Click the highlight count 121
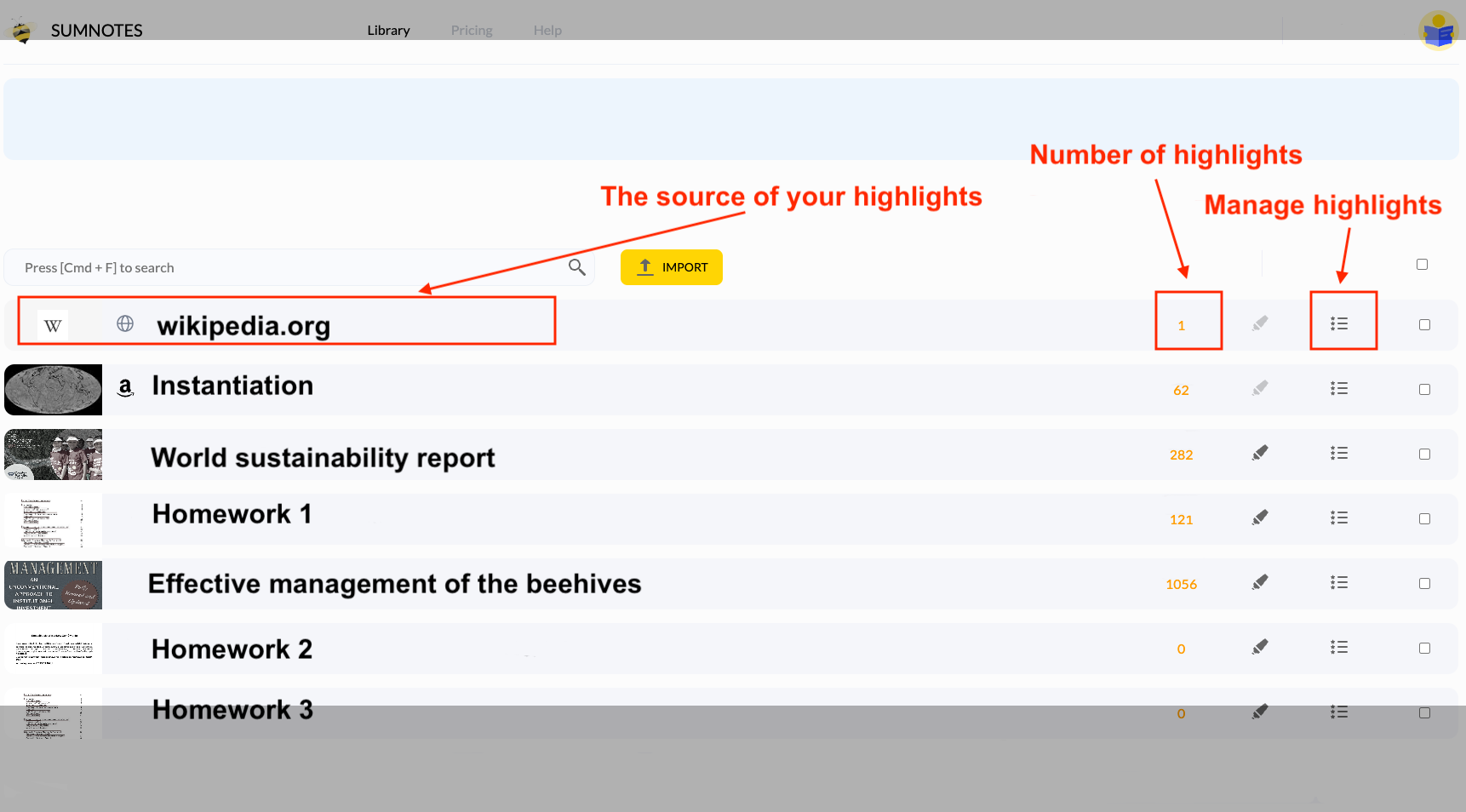Screen dimensions: 1466x812 point(1181,519)
